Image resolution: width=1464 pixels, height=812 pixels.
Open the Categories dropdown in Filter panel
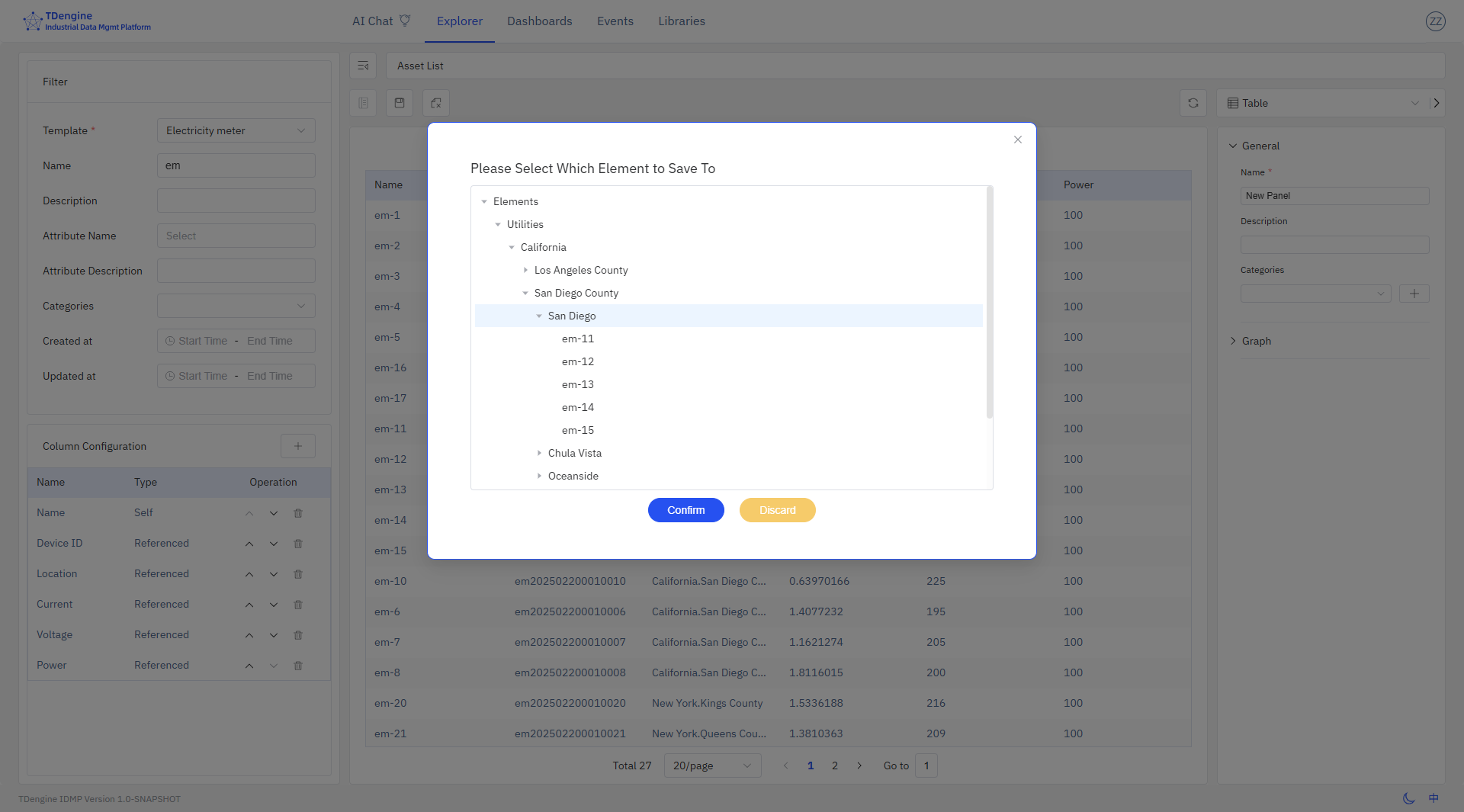[236, 306]
